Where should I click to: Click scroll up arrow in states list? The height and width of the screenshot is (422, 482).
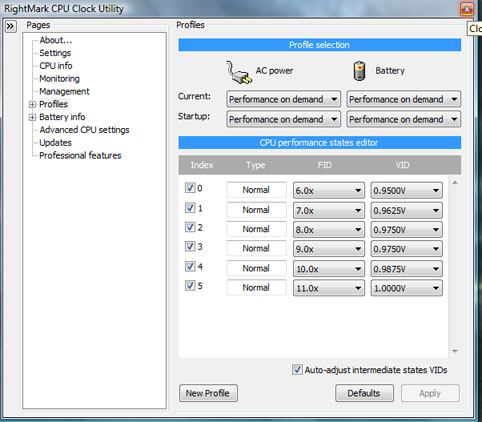(x=455, y=183)
